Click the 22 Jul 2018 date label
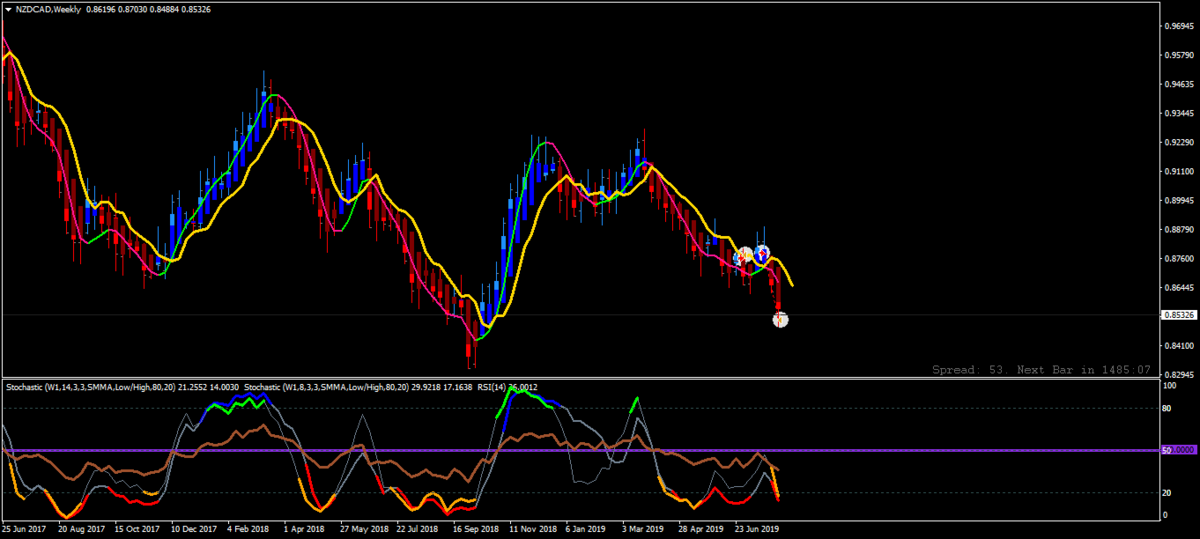The height and width of the screenshot is (539, 1200). [x=418, y=528]
